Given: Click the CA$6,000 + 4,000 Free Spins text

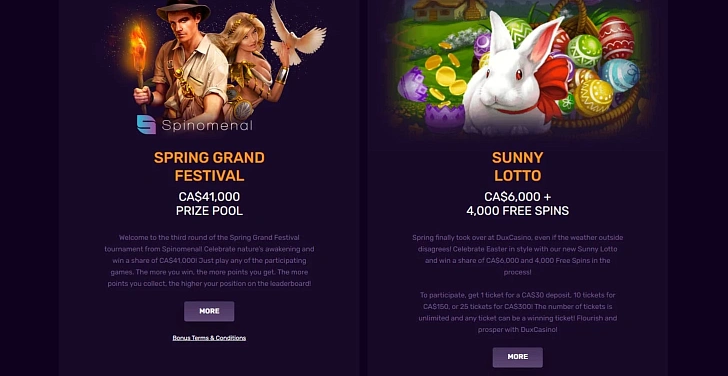Looking at the screenshot, I should click(x=518, y=204).
